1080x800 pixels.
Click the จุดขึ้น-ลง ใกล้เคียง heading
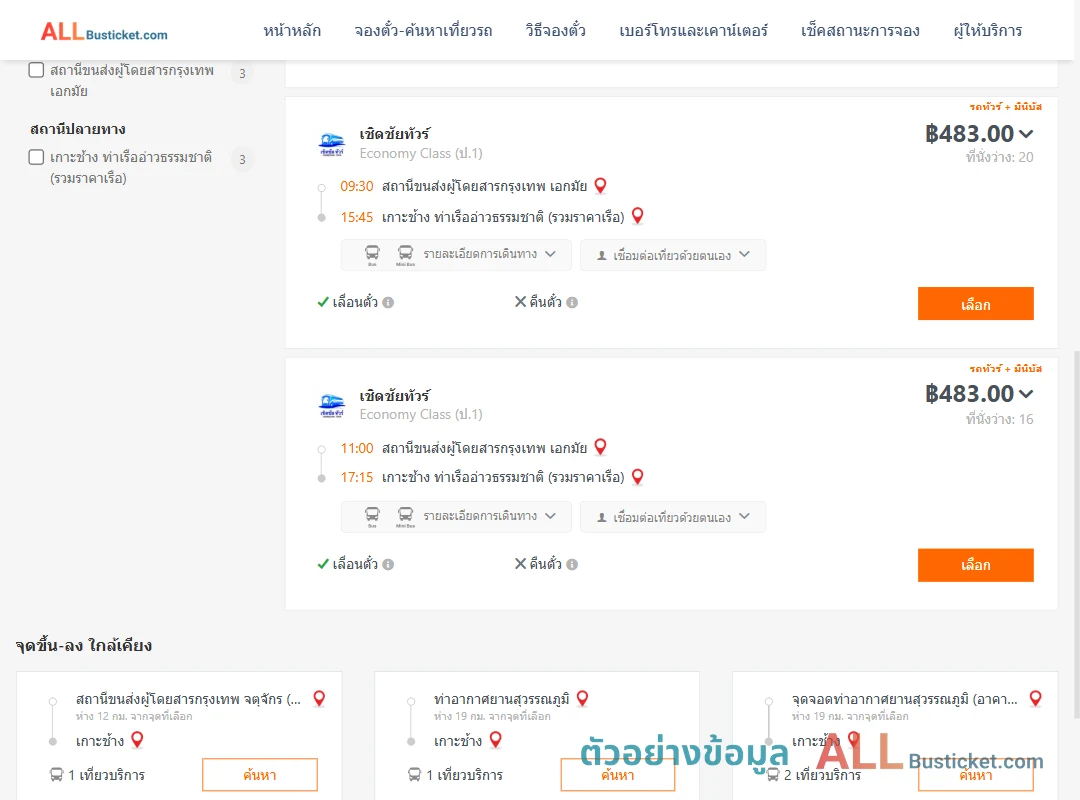coord(84,646)
